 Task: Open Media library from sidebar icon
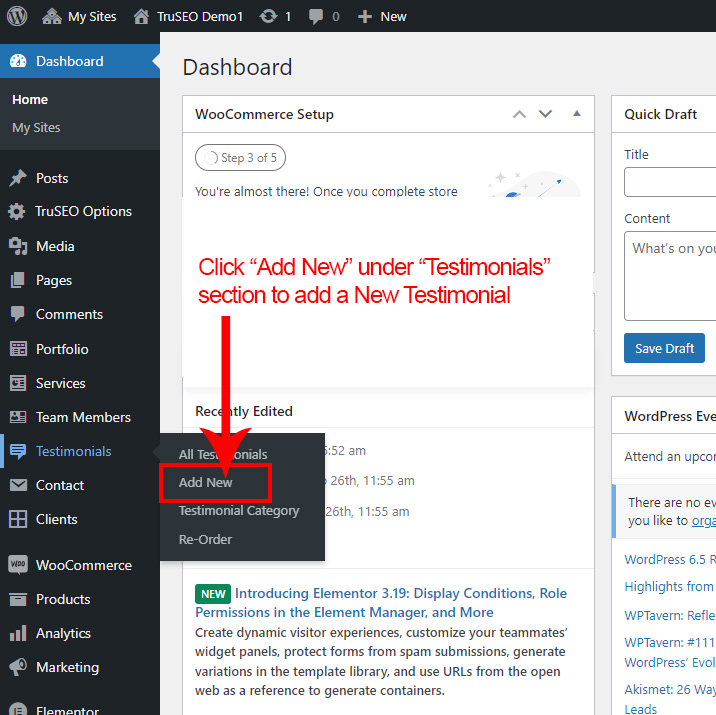click(x=18, y=246)
